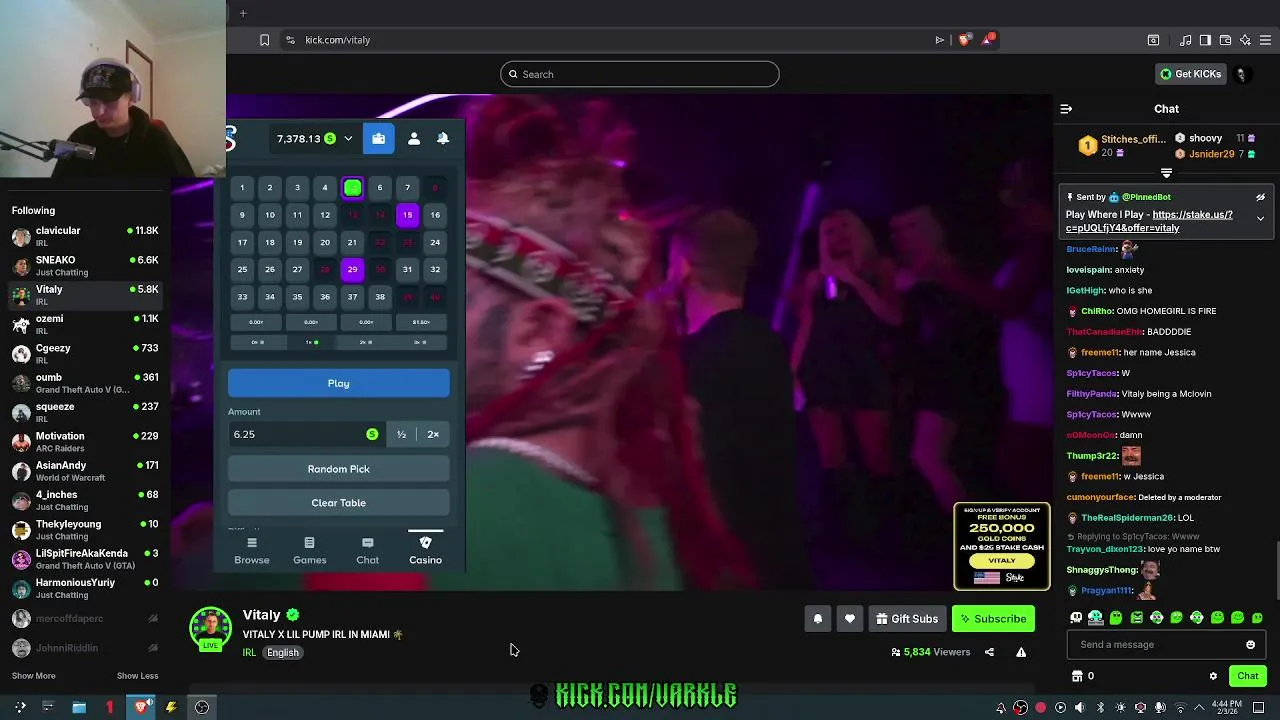Image resolution: width=1280 pixels, height=720 pixels.
Task: Expand the gift leaderboard arrow
Action: pos(1166,173)
